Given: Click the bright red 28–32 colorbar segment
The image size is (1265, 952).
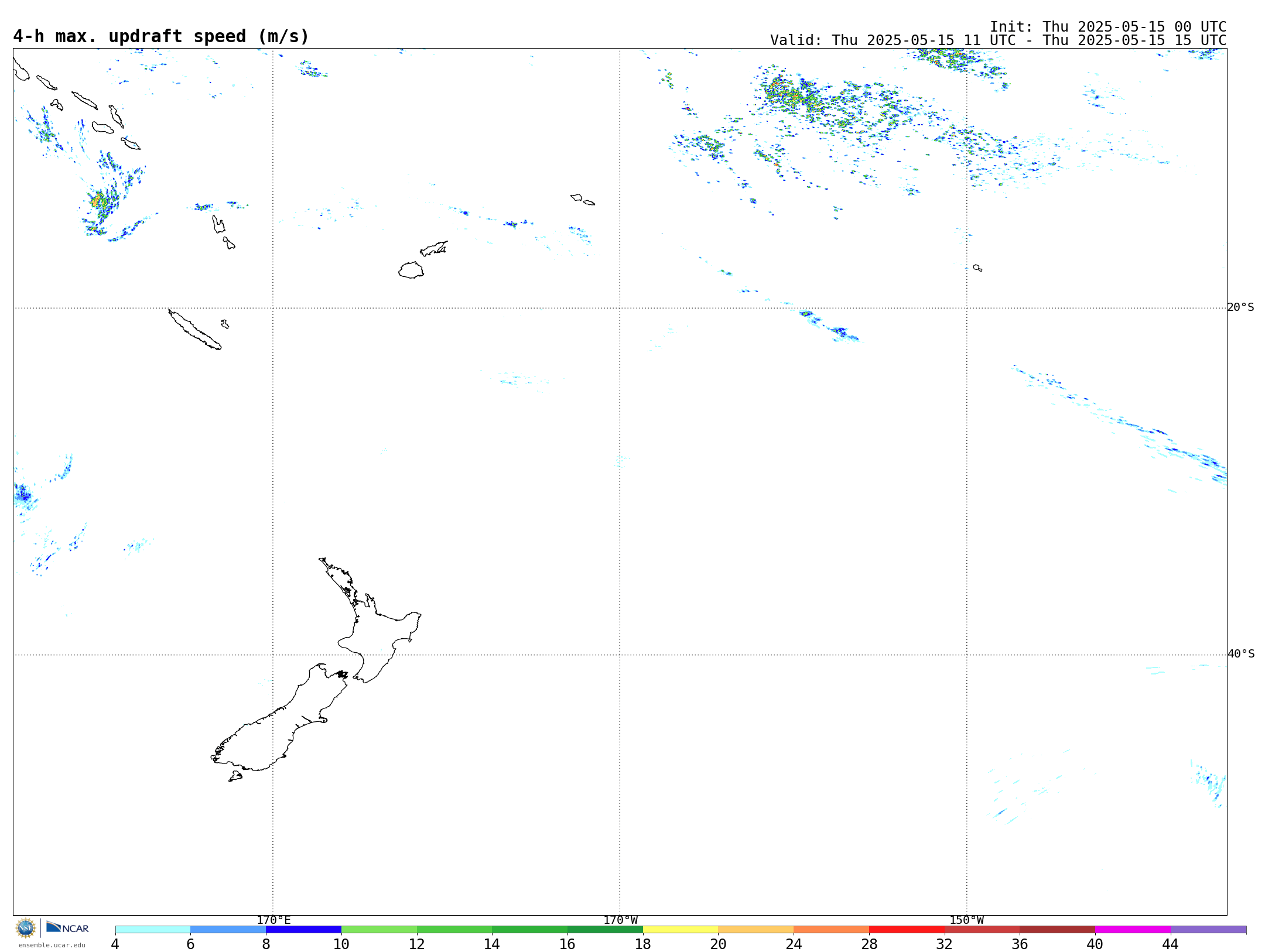Looking at the screenshot, I should [907, 929].
